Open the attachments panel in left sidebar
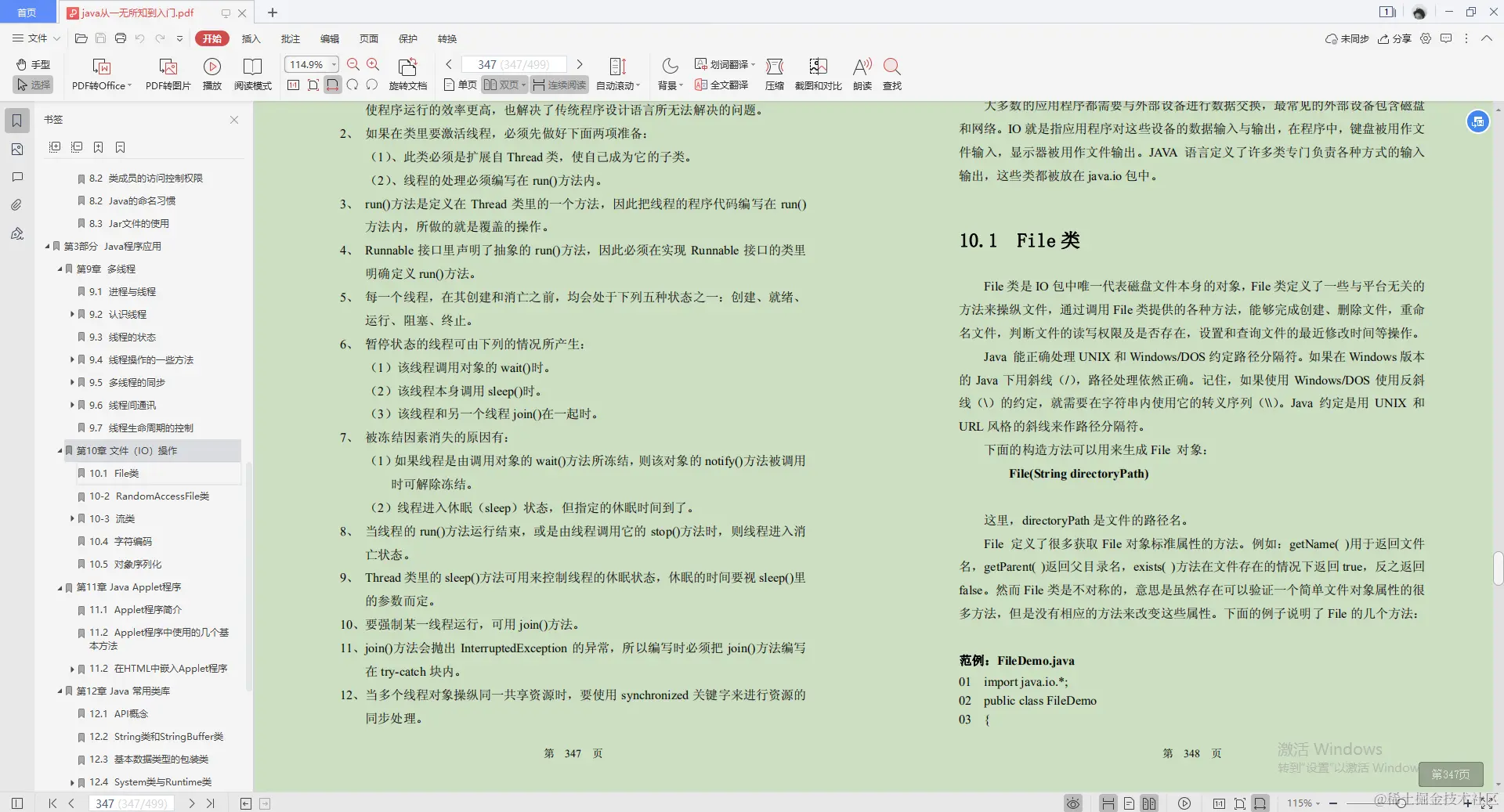The width and height of the screenshot is (1504, 812). (x=16, y=204)
